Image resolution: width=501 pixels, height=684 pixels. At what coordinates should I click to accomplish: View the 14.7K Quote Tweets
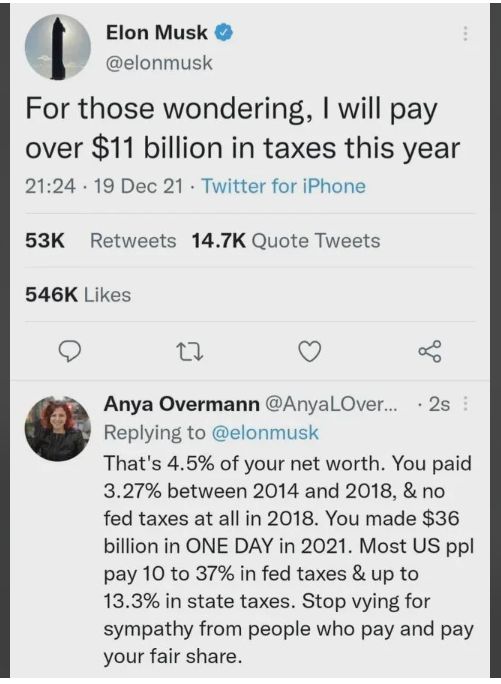coord(286,240)
